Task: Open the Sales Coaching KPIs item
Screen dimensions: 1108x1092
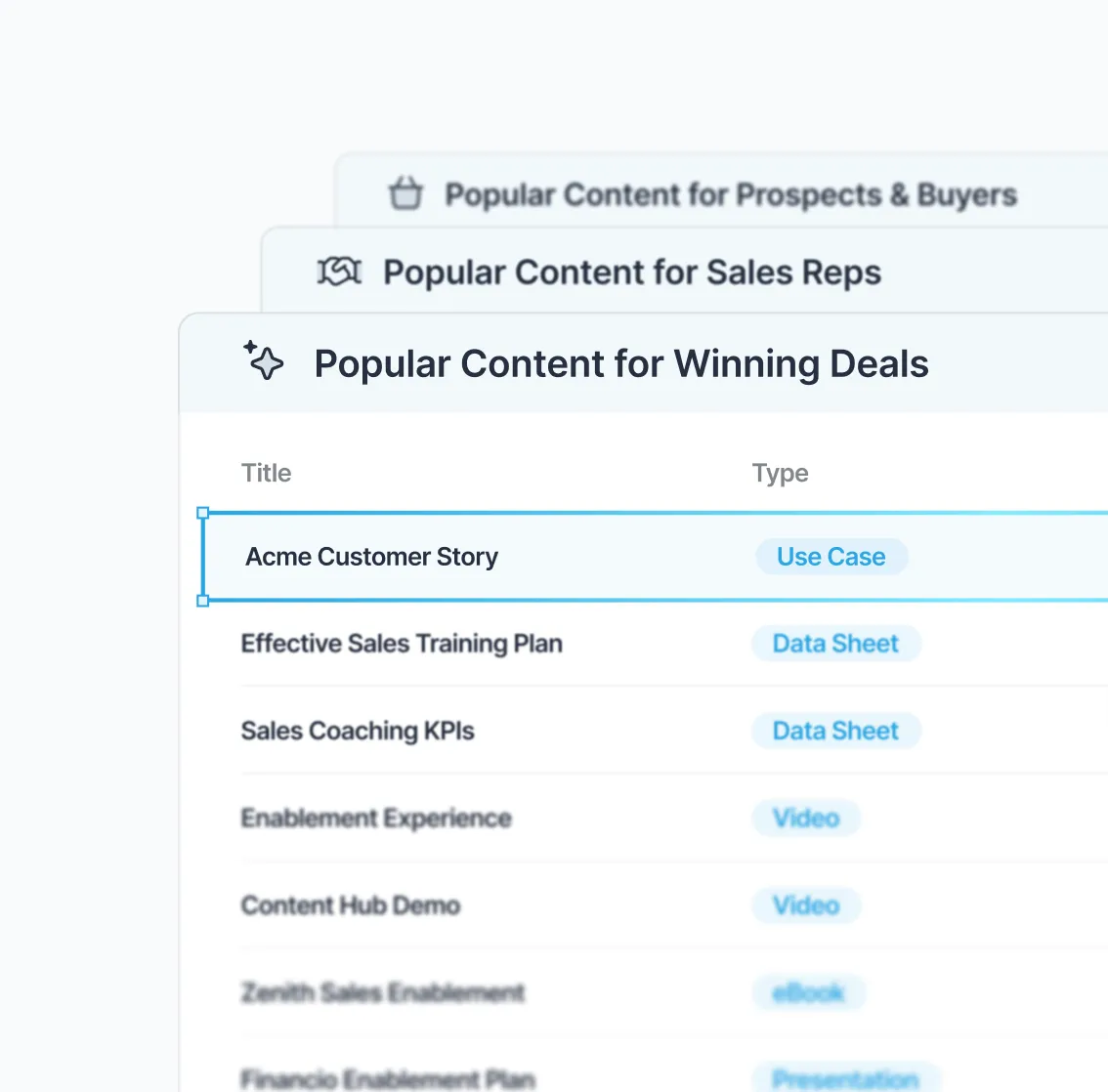Action: click(358, 731)
